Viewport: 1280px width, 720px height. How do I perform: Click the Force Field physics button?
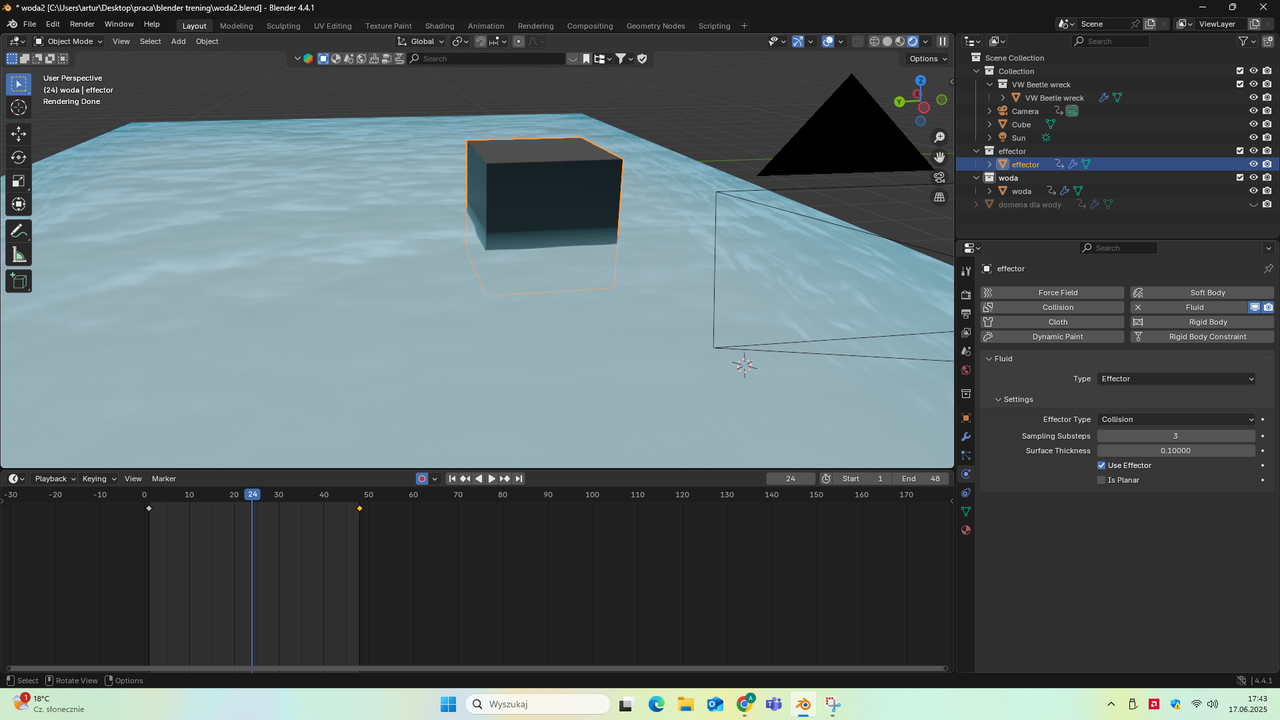[x=1052, y=293]
